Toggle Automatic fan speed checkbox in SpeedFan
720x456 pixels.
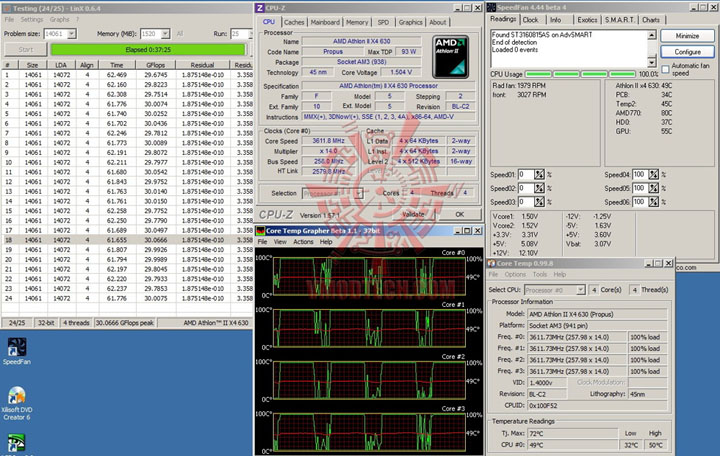pyautogui.click(x=665, y=69)
